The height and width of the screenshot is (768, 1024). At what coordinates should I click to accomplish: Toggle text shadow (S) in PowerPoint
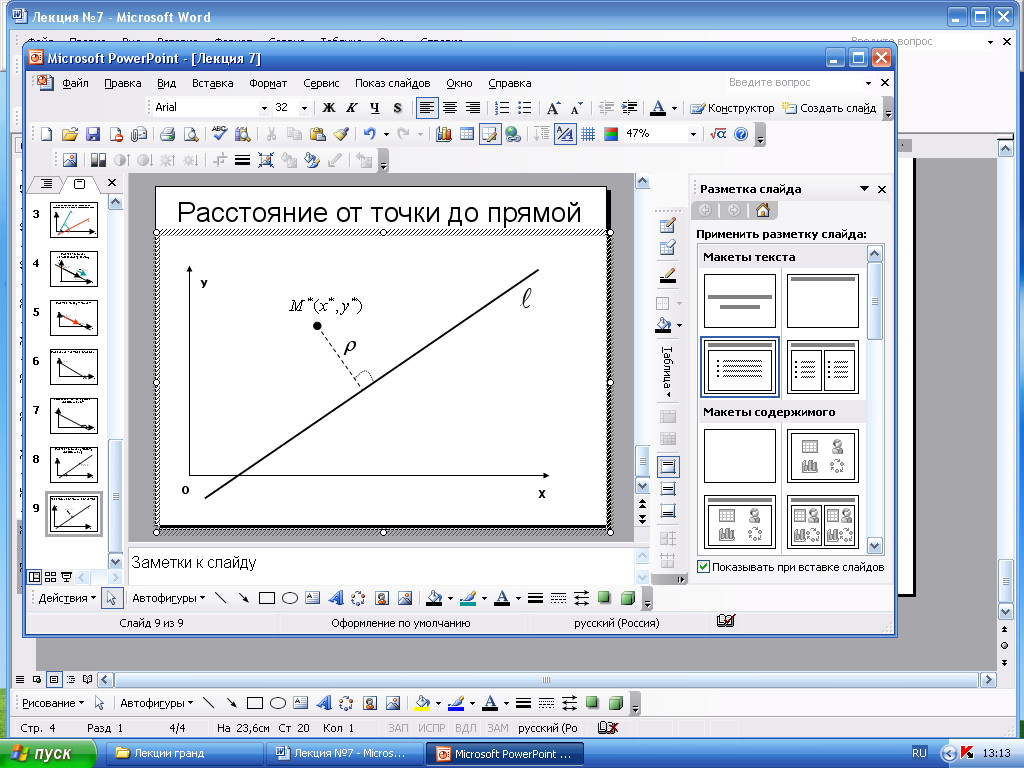click(x=397, y=108)
